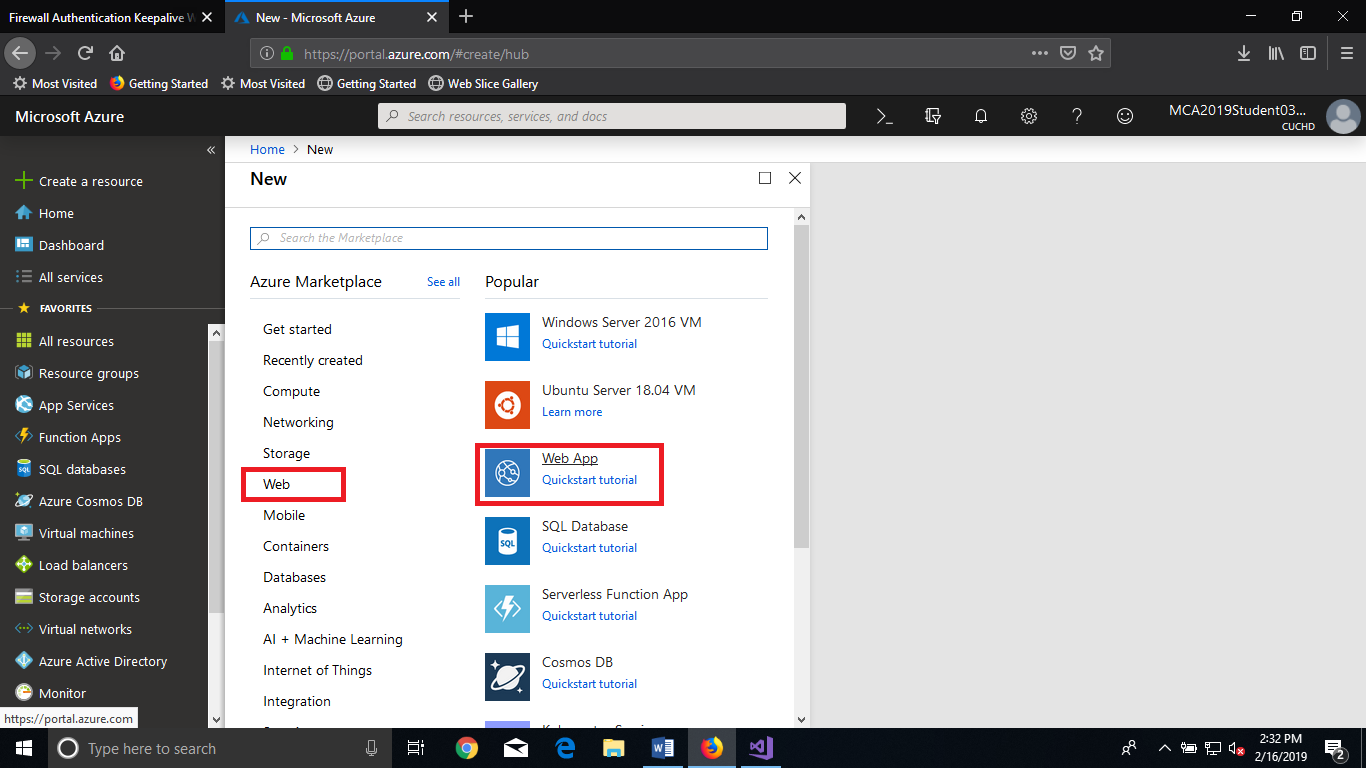The height and width of the screenshot is (768, 1366).
Task: Select AI + Machine Learning category
Action: click(x=333, y=639)
